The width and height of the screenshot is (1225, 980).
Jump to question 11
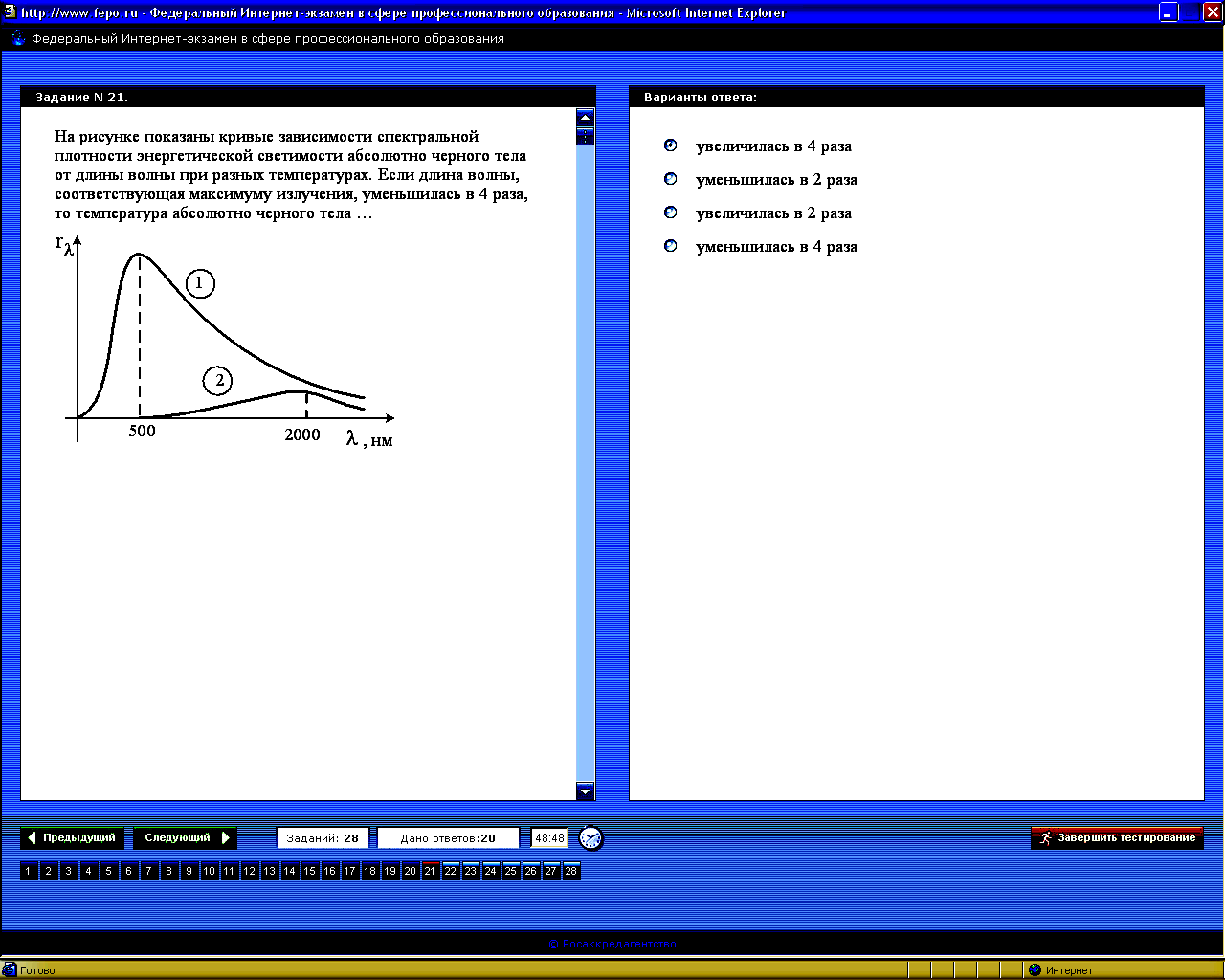point(230,871)
